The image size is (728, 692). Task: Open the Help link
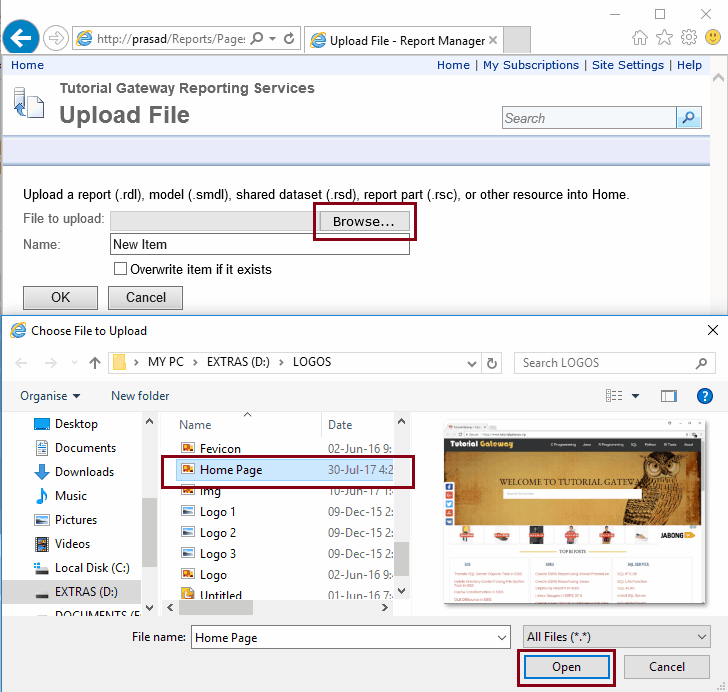pos(689,65)
